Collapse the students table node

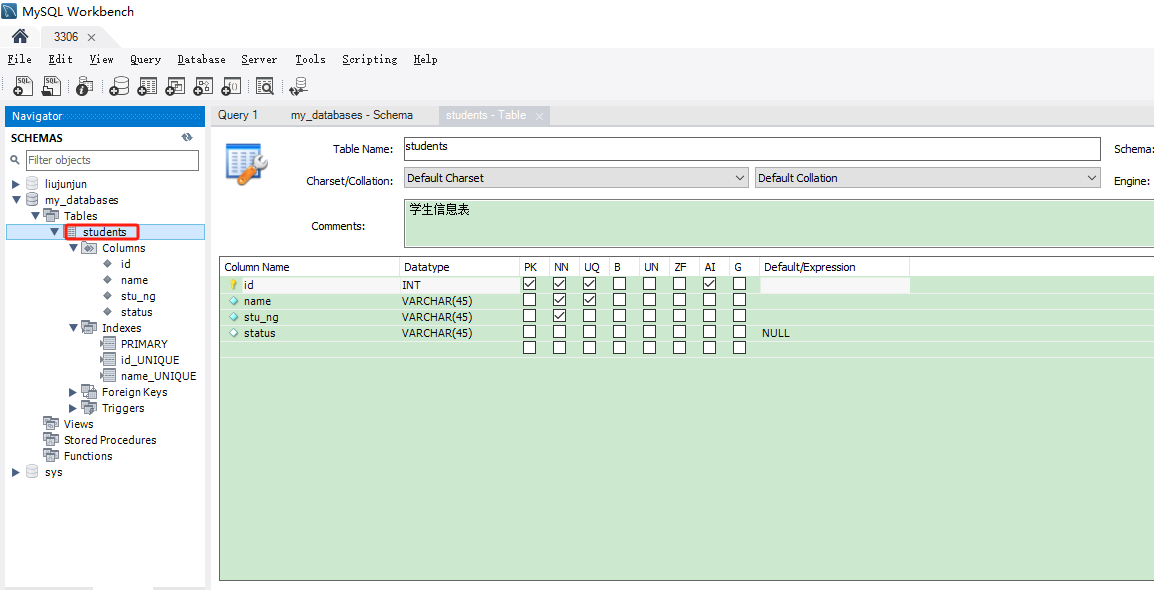(54, 232)
